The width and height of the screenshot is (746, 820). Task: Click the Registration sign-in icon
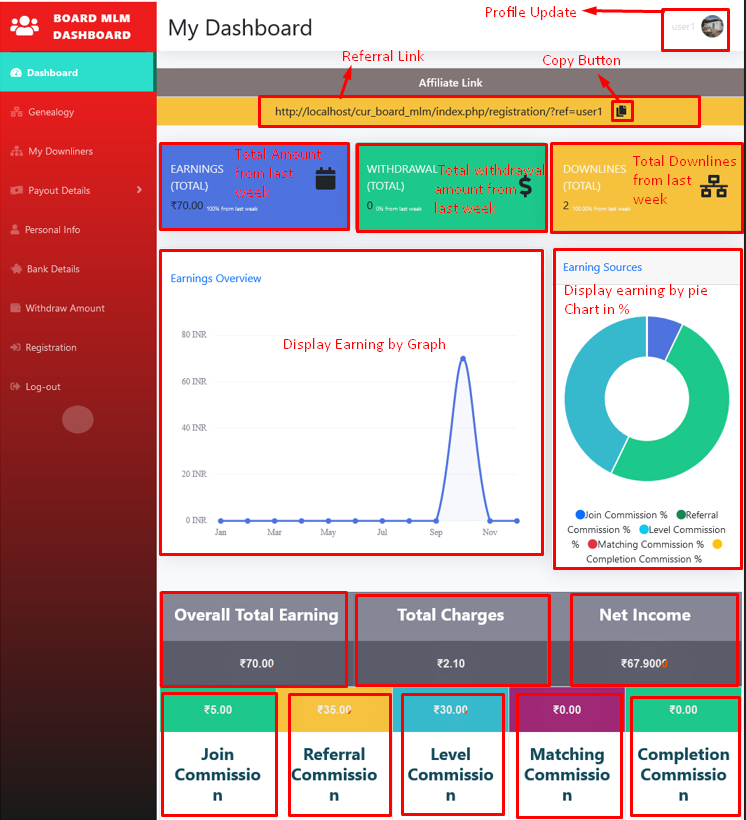tap(15, 347)
